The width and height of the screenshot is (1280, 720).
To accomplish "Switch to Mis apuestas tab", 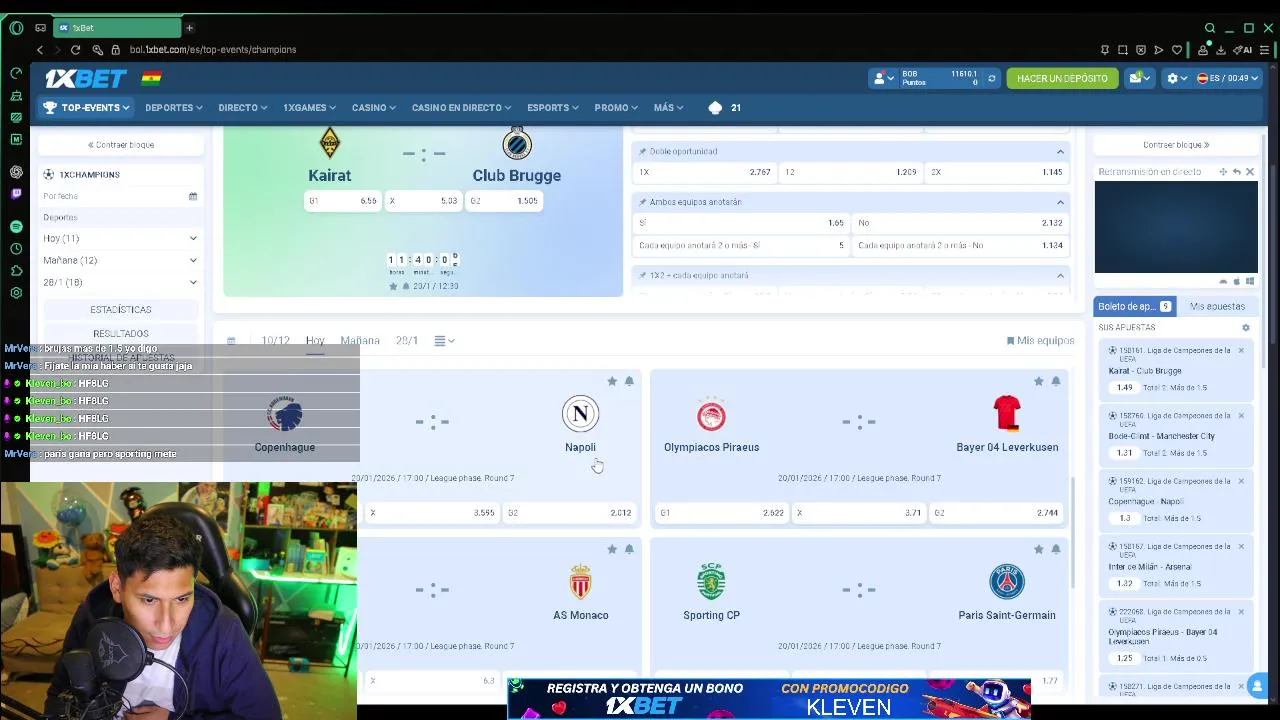I will [1217, 306].
